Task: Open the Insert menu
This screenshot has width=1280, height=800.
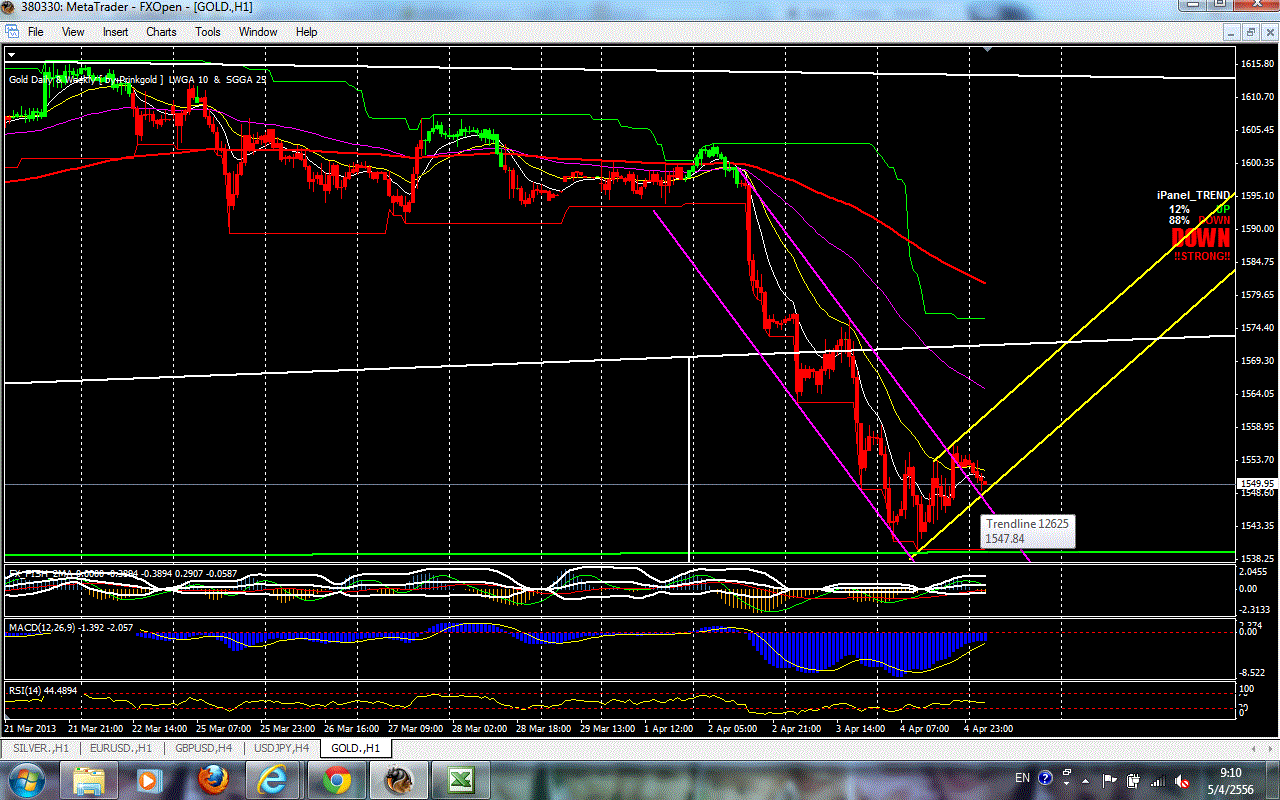Action: coord(115,32)
